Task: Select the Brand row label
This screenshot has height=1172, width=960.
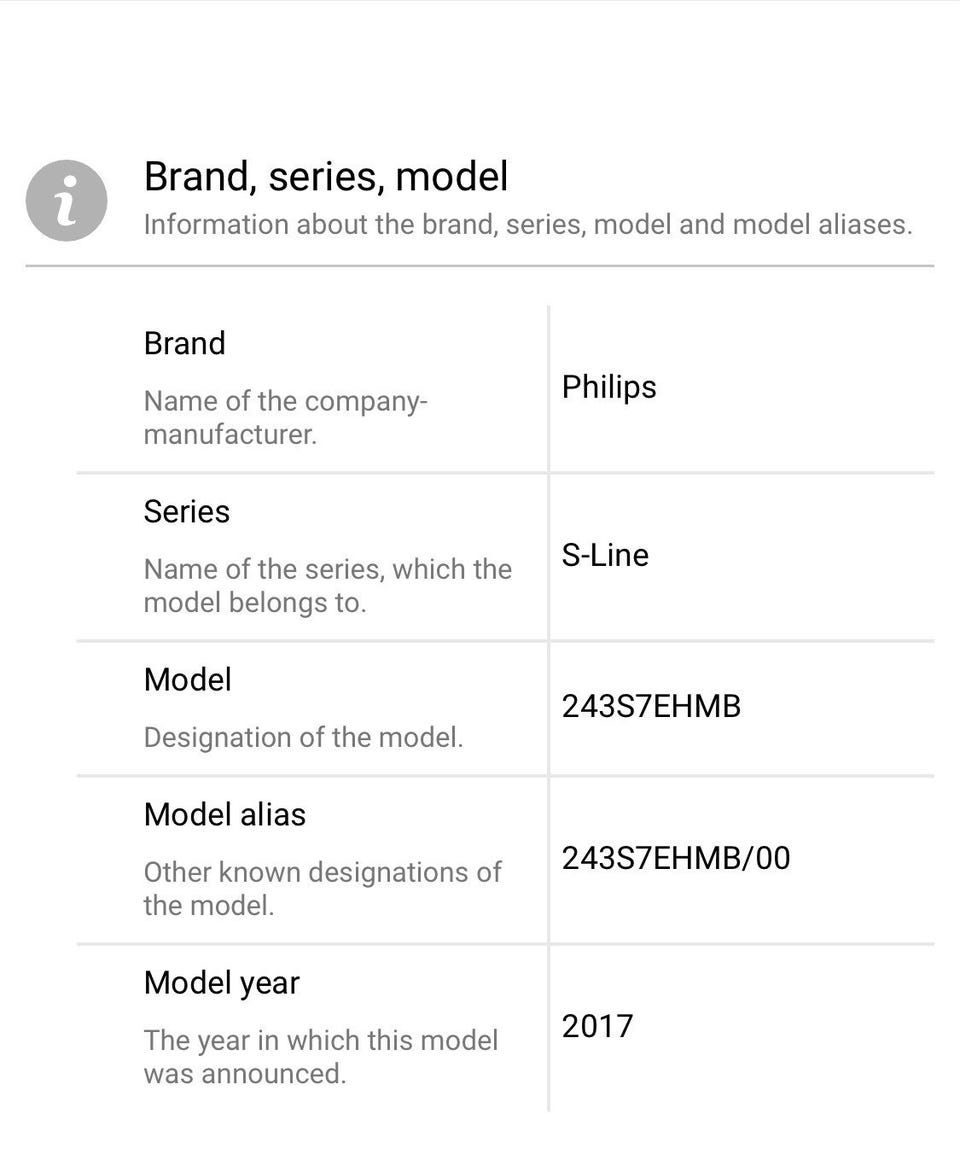Action: [185, 344]
